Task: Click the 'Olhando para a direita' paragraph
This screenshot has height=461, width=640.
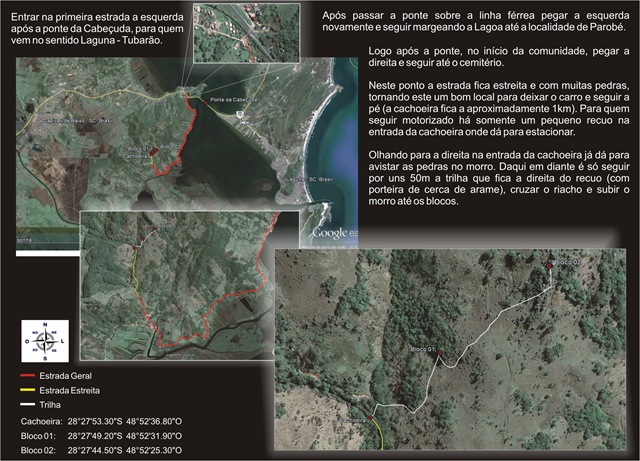Action: point(499,178)
